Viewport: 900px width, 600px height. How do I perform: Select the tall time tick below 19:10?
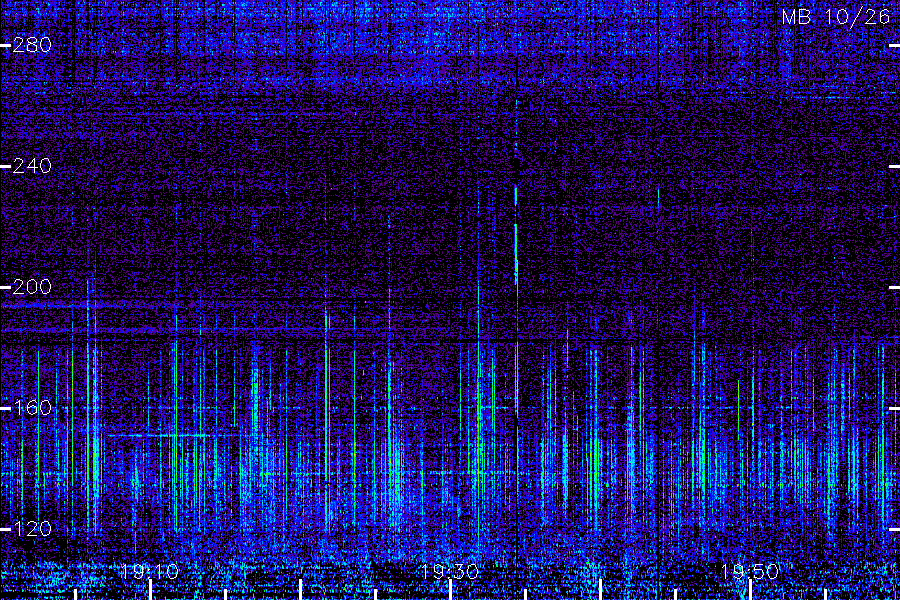point(151,590)
